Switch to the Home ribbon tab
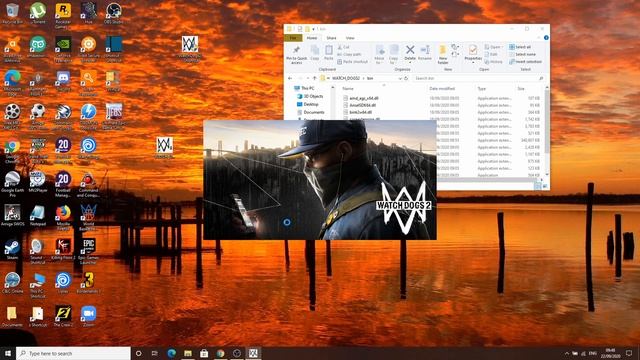Viewport: 640px width, 360px height. click(312, 38)
